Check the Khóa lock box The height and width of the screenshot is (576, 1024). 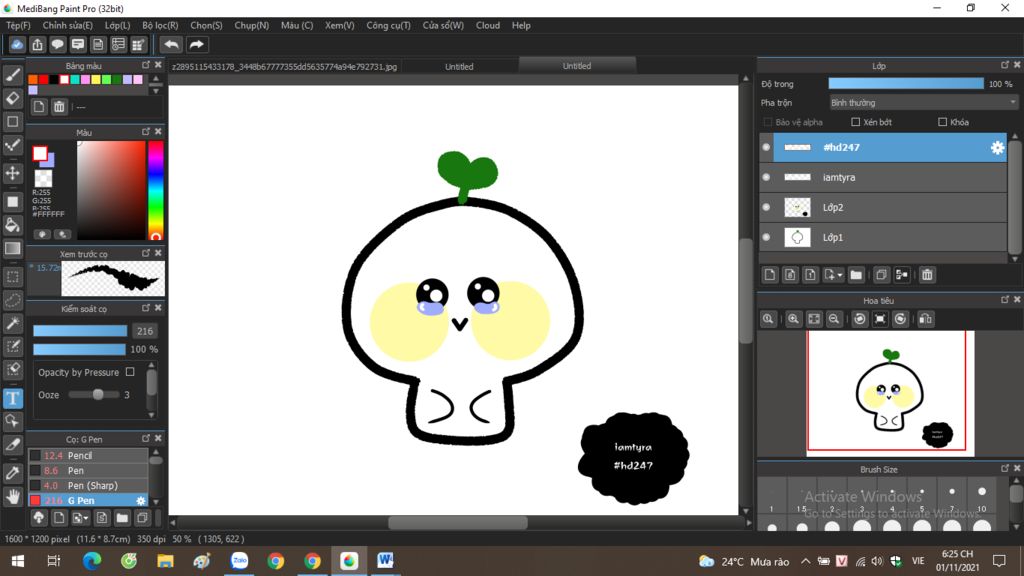(x=942, y=122)
